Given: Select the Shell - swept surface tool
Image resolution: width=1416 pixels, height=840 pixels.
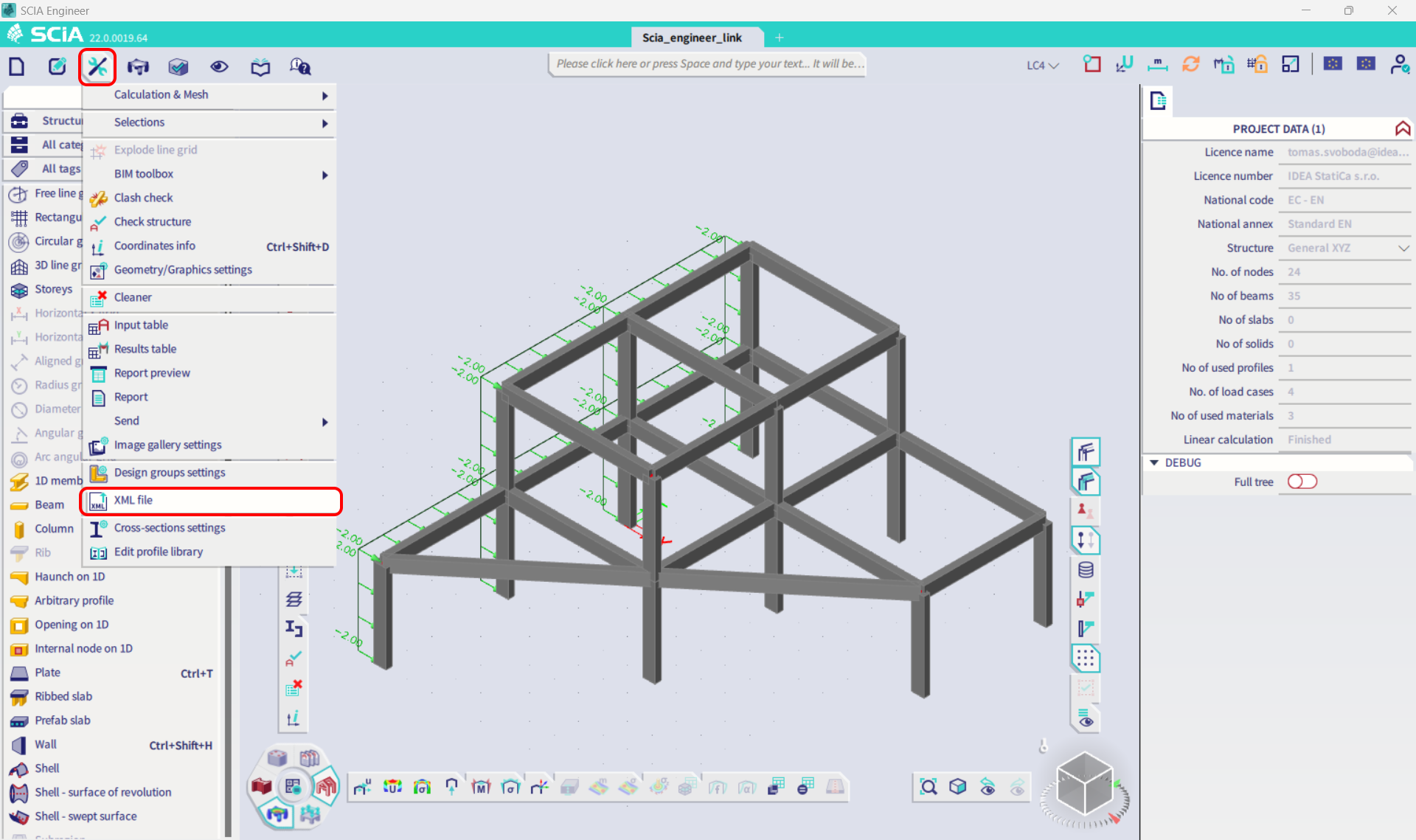Looking at the screenshot, I should pos(85,816).
